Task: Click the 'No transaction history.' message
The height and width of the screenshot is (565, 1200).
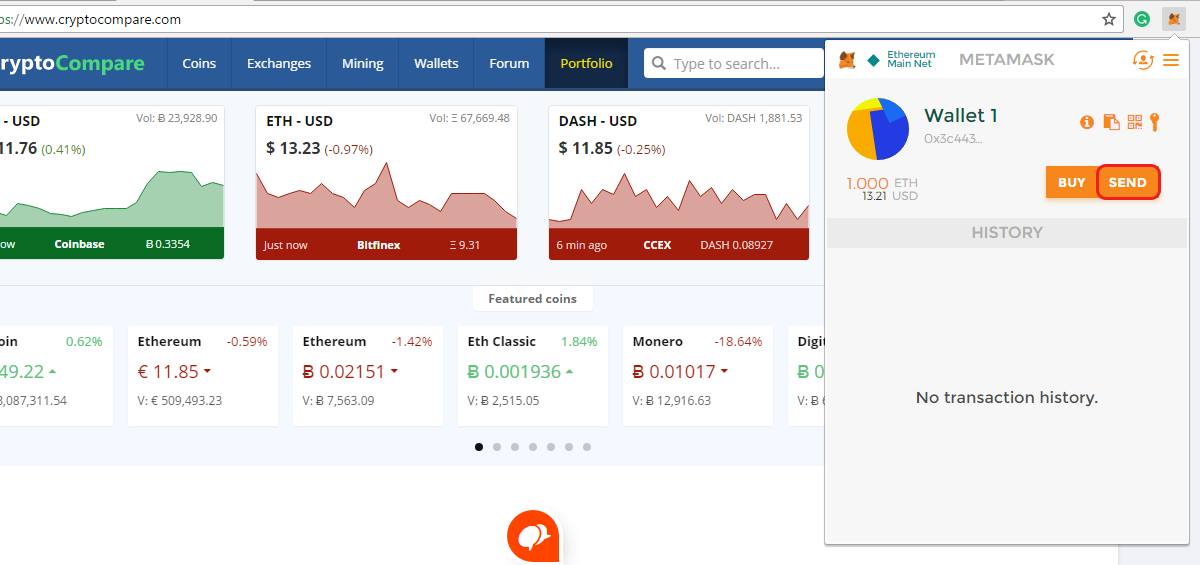Action: pyautogui.click(x=1007, y=397)
